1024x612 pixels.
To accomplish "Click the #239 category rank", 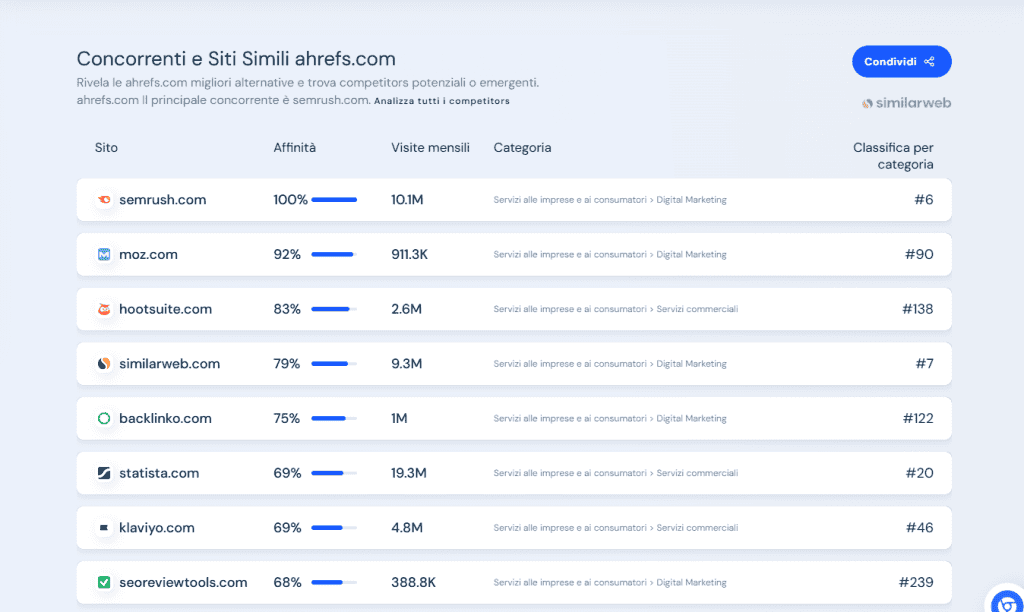I will (x=916, y=583).
